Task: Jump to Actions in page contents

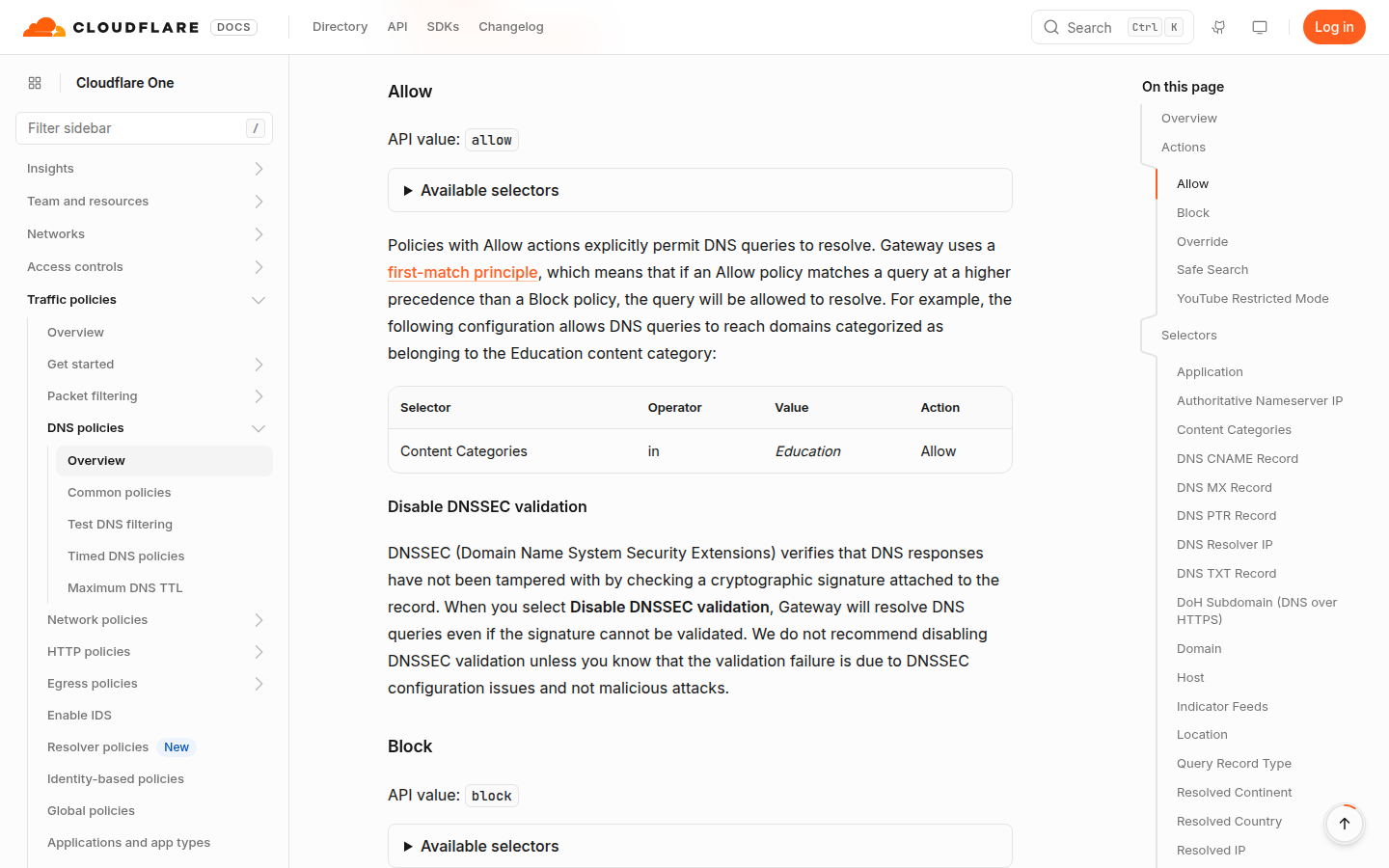Action: point(1184,148)
